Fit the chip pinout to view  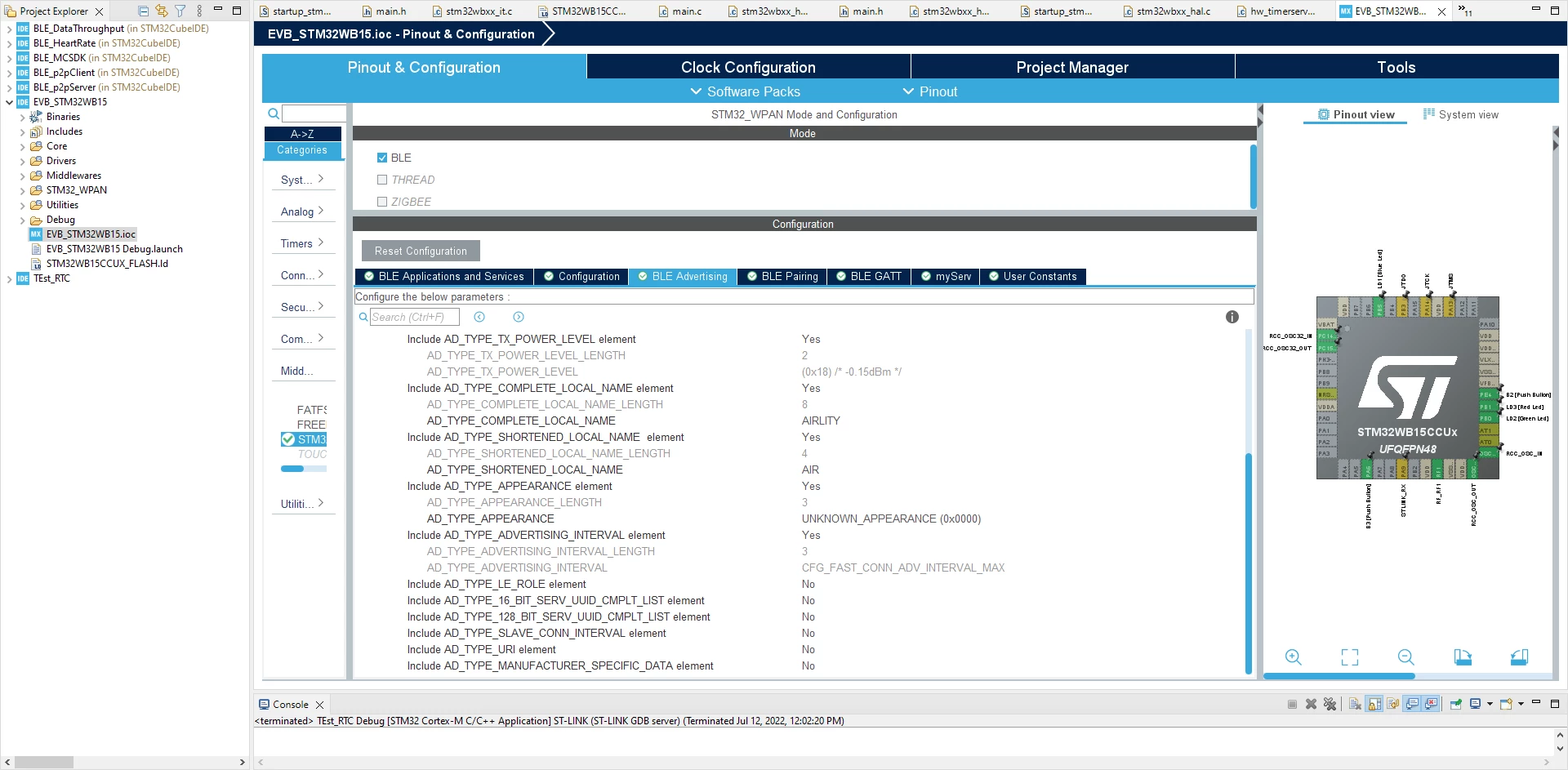coord(1350,657)
